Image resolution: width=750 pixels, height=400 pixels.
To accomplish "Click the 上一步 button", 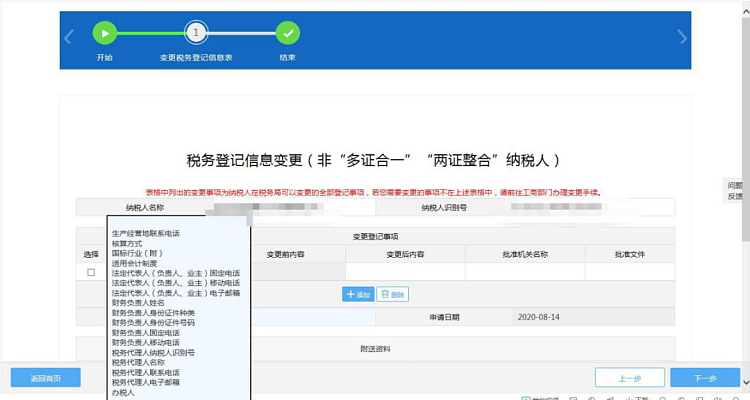I will (x=629, y=378).
